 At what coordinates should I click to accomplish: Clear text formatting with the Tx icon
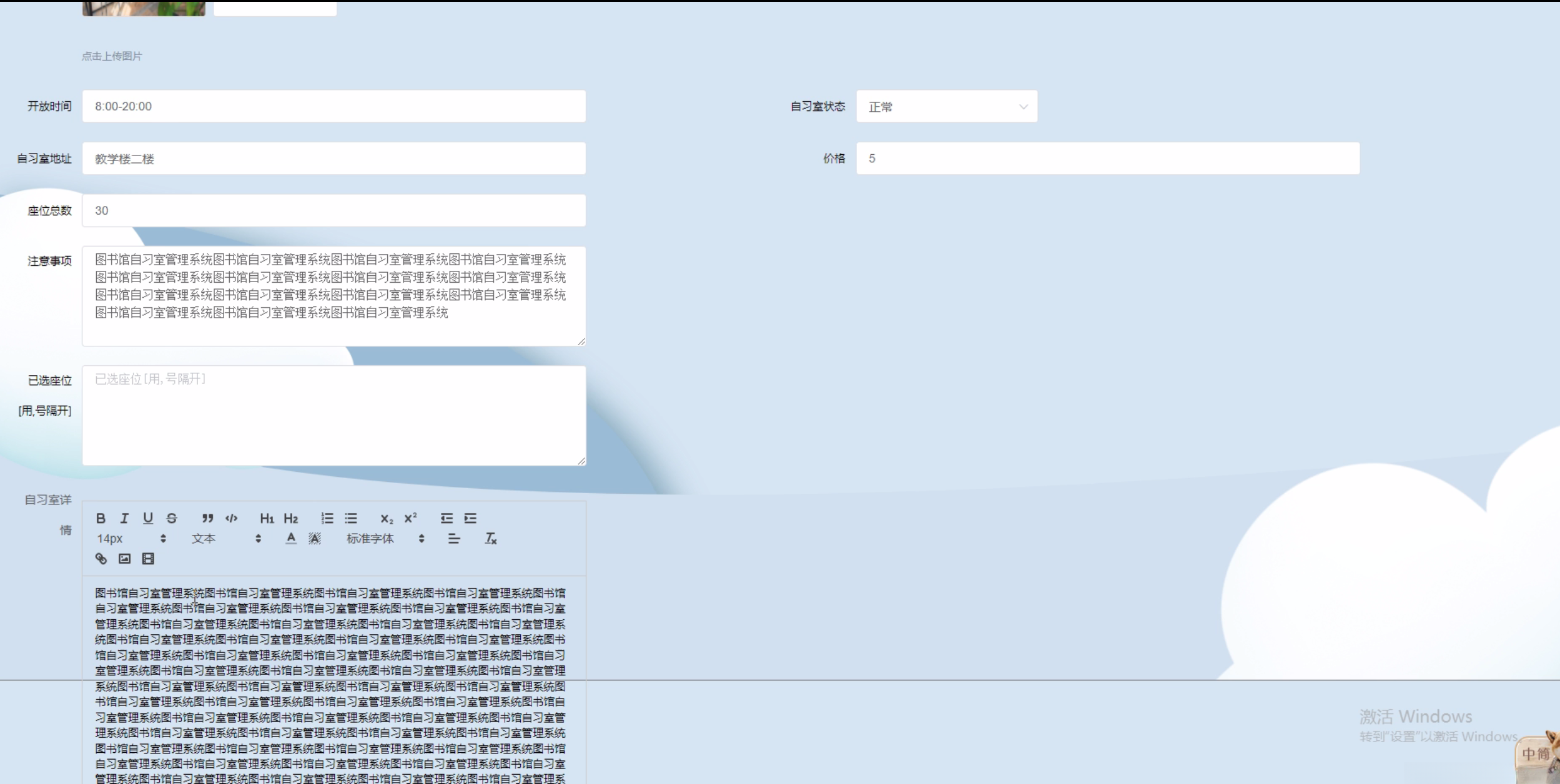[x=491, y=538]
